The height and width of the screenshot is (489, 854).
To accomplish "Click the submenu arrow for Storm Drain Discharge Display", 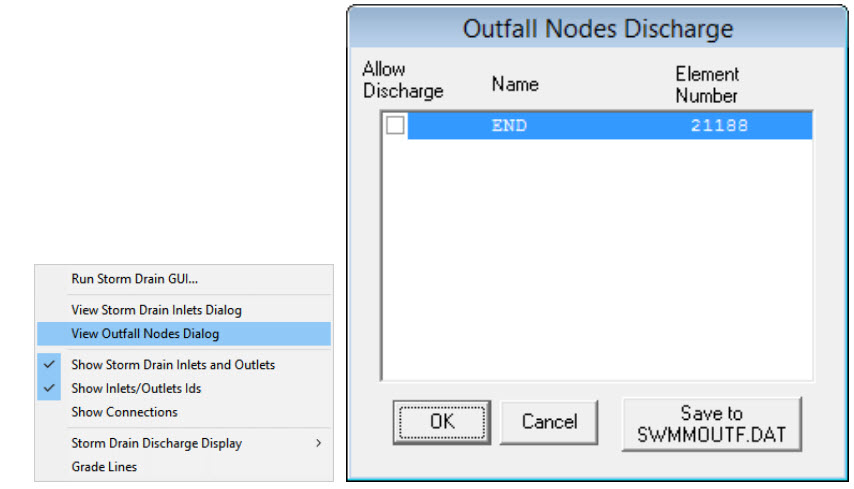I will [318, 443].
